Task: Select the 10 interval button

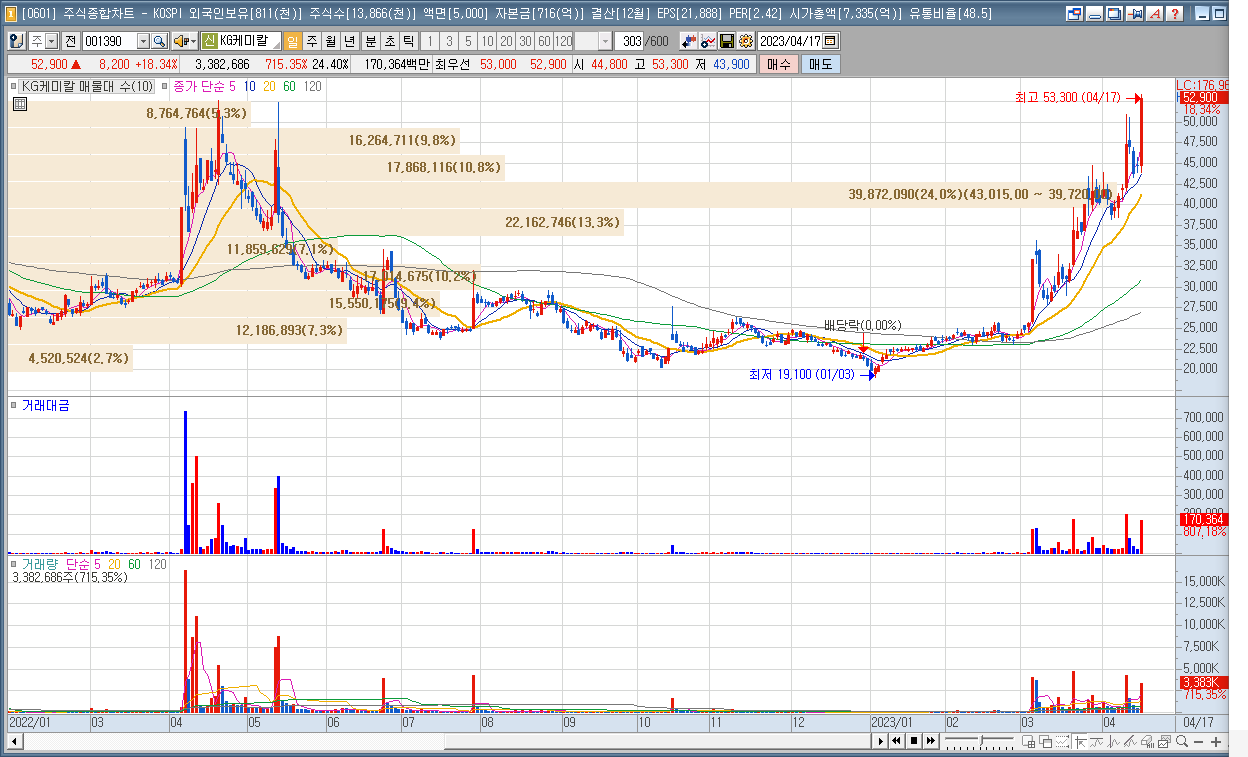Action: (487, 41)
